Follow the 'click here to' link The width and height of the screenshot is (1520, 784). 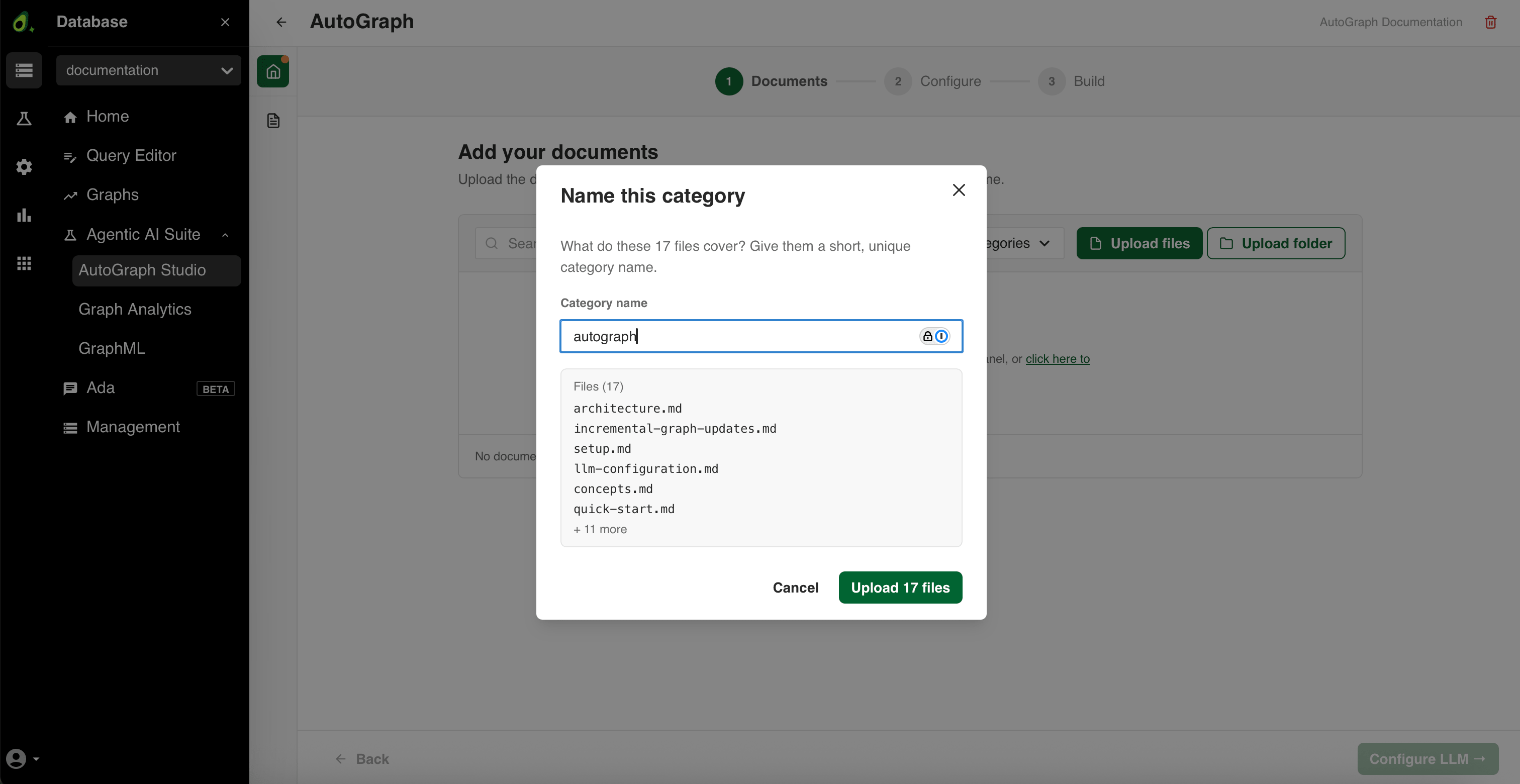(1058, 359)
